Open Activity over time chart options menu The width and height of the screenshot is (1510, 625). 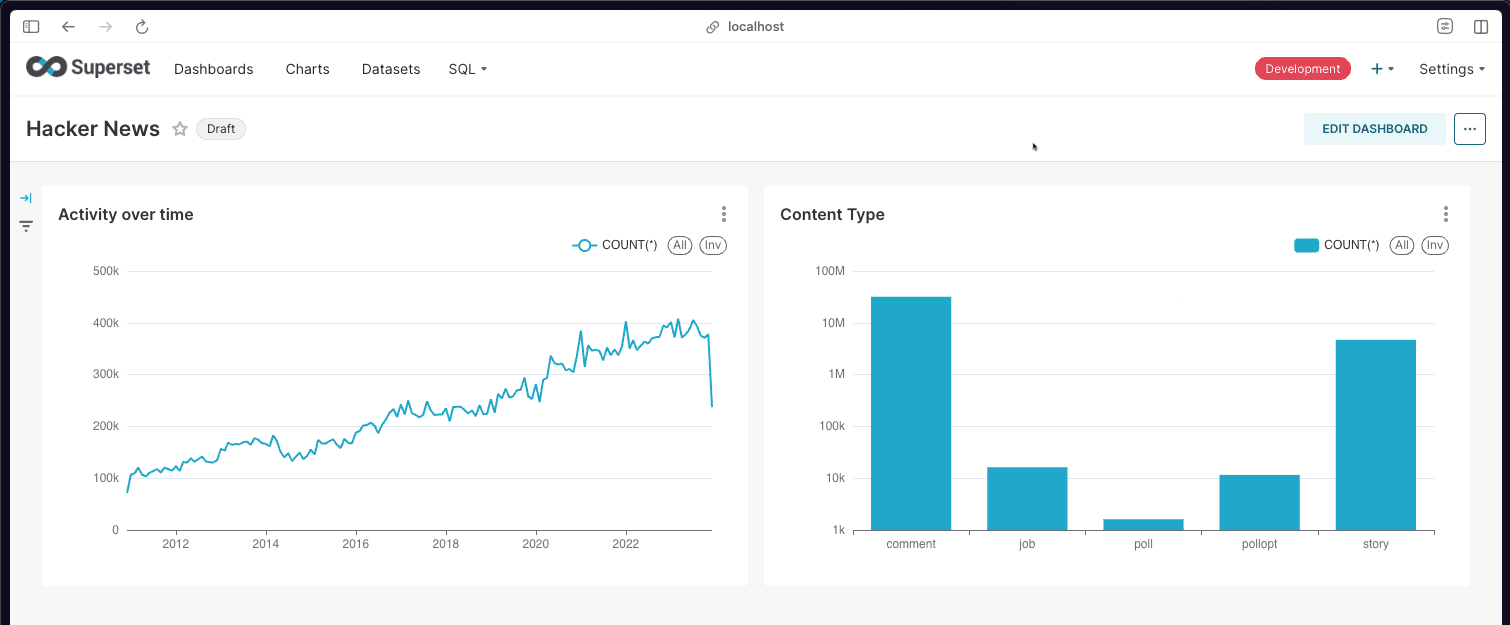coord(723,214)
